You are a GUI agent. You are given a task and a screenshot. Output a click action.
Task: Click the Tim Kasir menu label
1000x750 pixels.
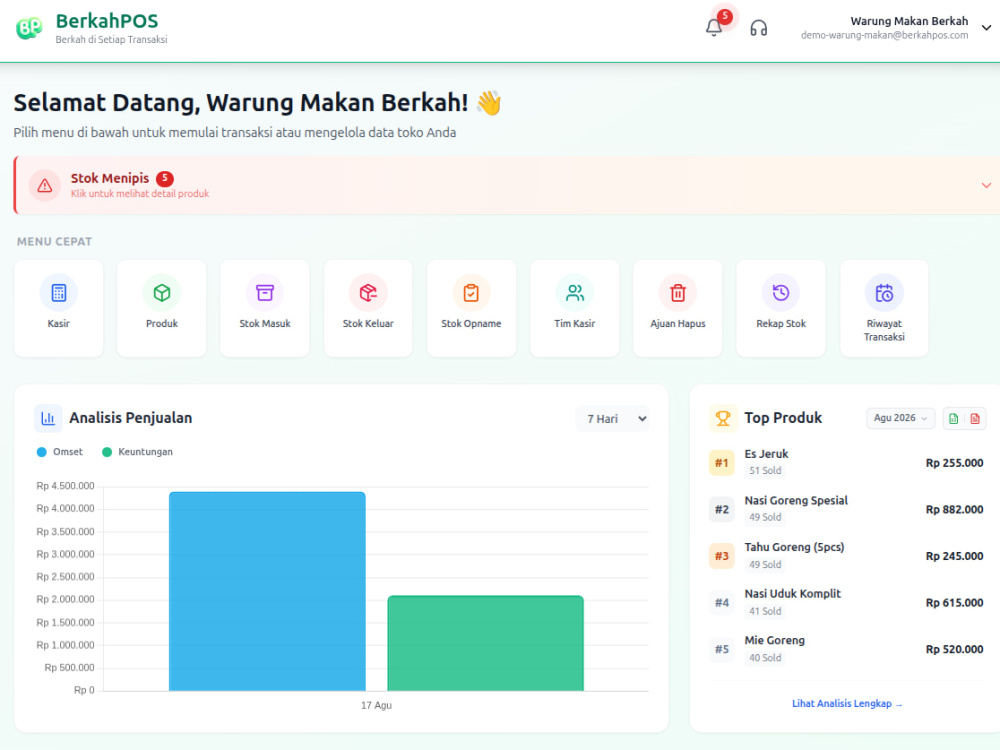[x=575, y=323]
